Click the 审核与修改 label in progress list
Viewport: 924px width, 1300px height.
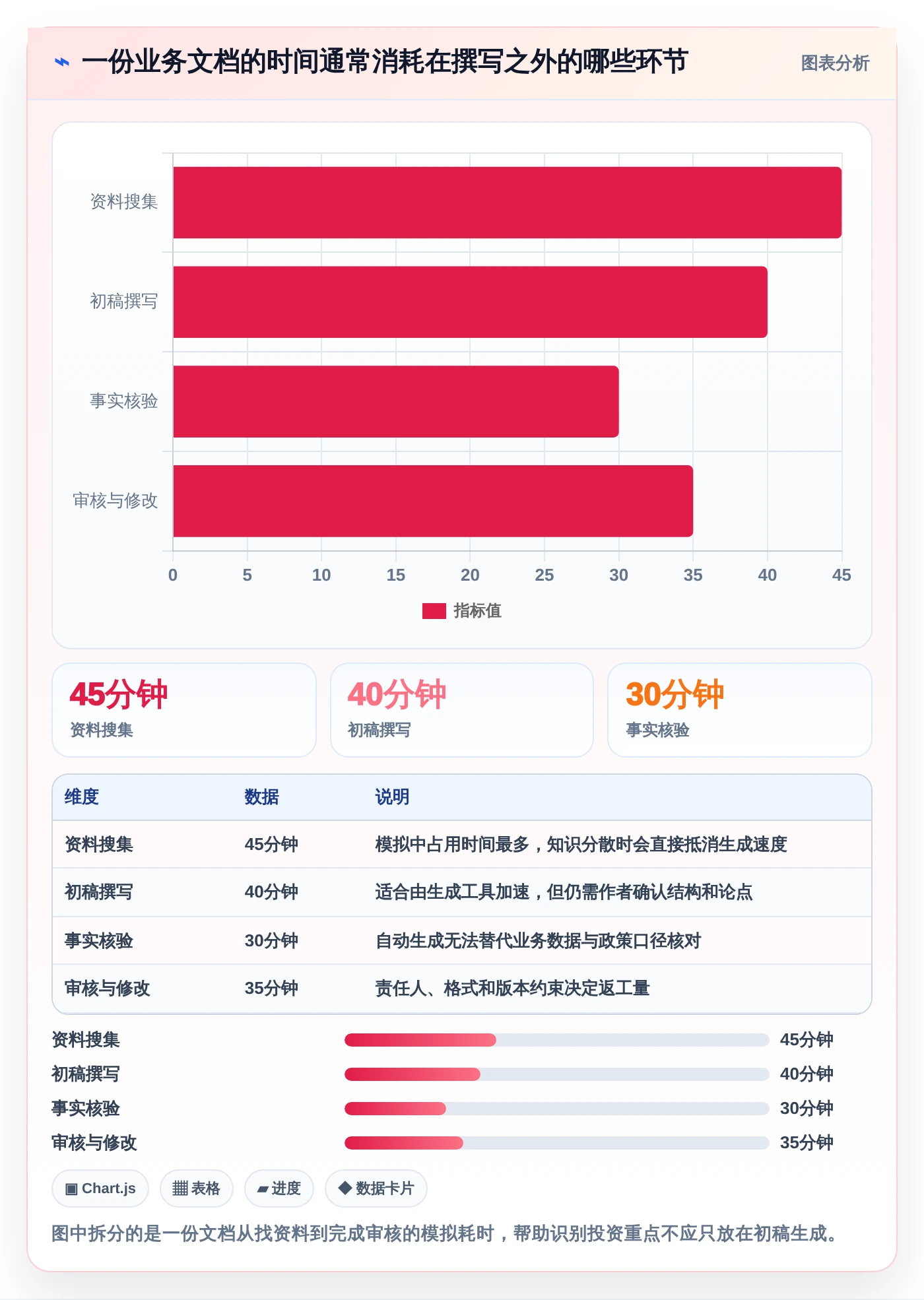pos(94,1143)
